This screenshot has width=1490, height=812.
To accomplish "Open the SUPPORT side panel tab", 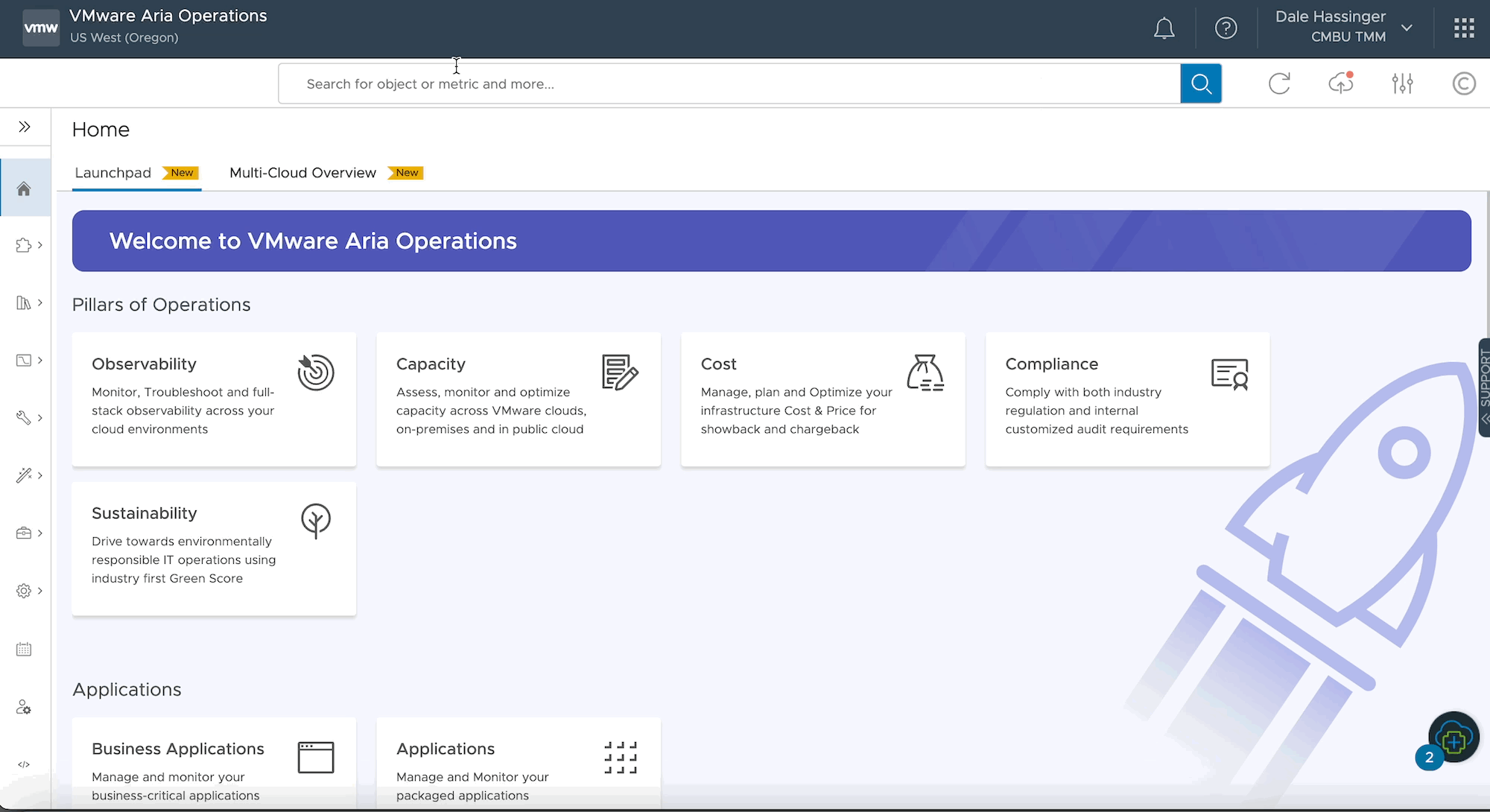I will coord(1484,387).
